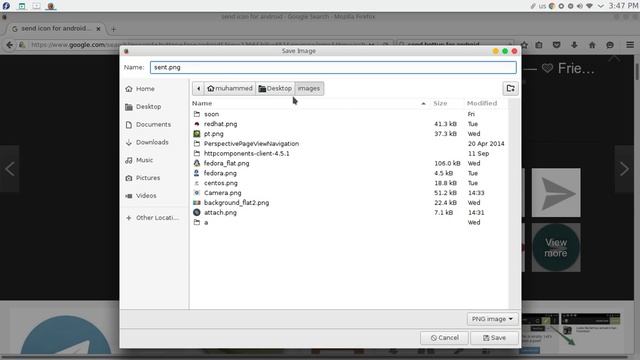Open Documents in the sidebar
Viewport: 640px width, 360px height.
148,124
